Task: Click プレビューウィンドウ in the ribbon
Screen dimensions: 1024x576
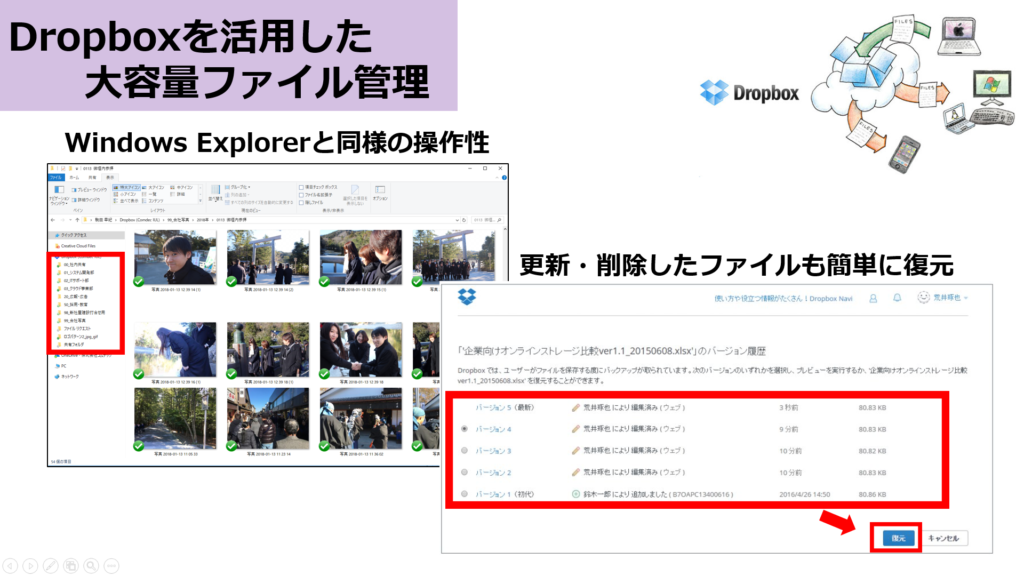Action: pyautogui.click(x=89, y=189)
